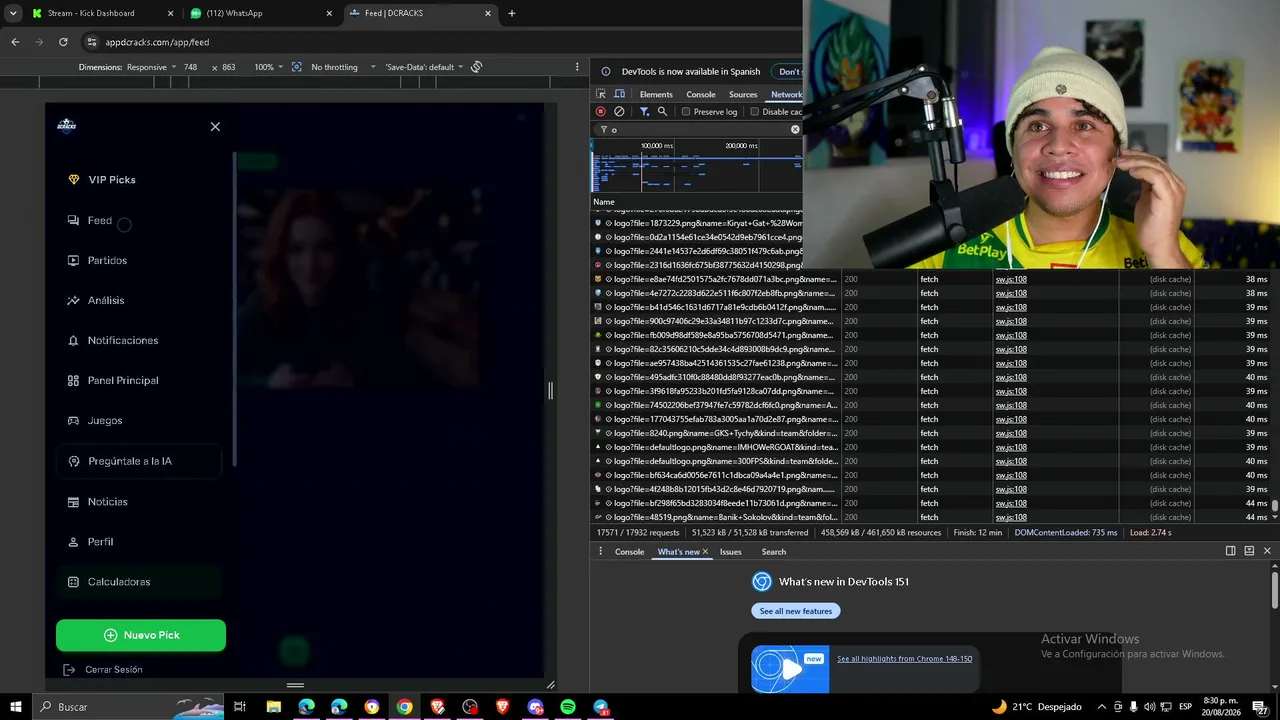
Task: Go back in browser
Action: coord(15,42)
